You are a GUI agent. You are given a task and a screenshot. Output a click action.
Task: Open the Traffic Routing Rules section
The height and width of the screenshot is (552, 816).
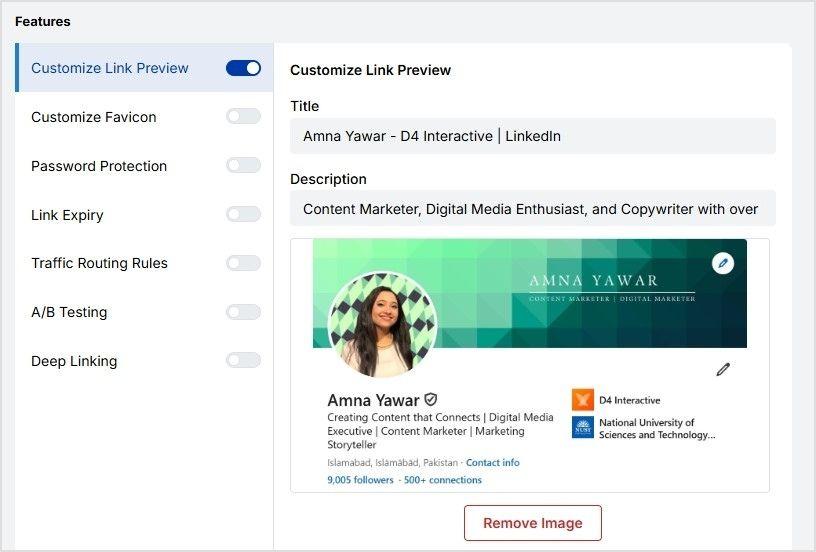coord(99,263)
